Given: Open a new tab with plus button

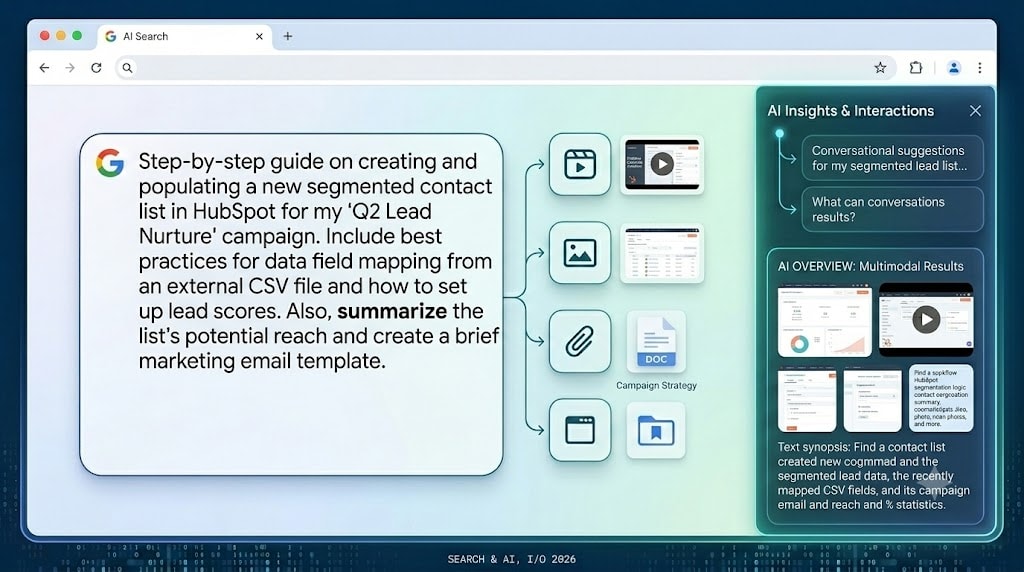Looking at the screenshot, I should [287, 37].
